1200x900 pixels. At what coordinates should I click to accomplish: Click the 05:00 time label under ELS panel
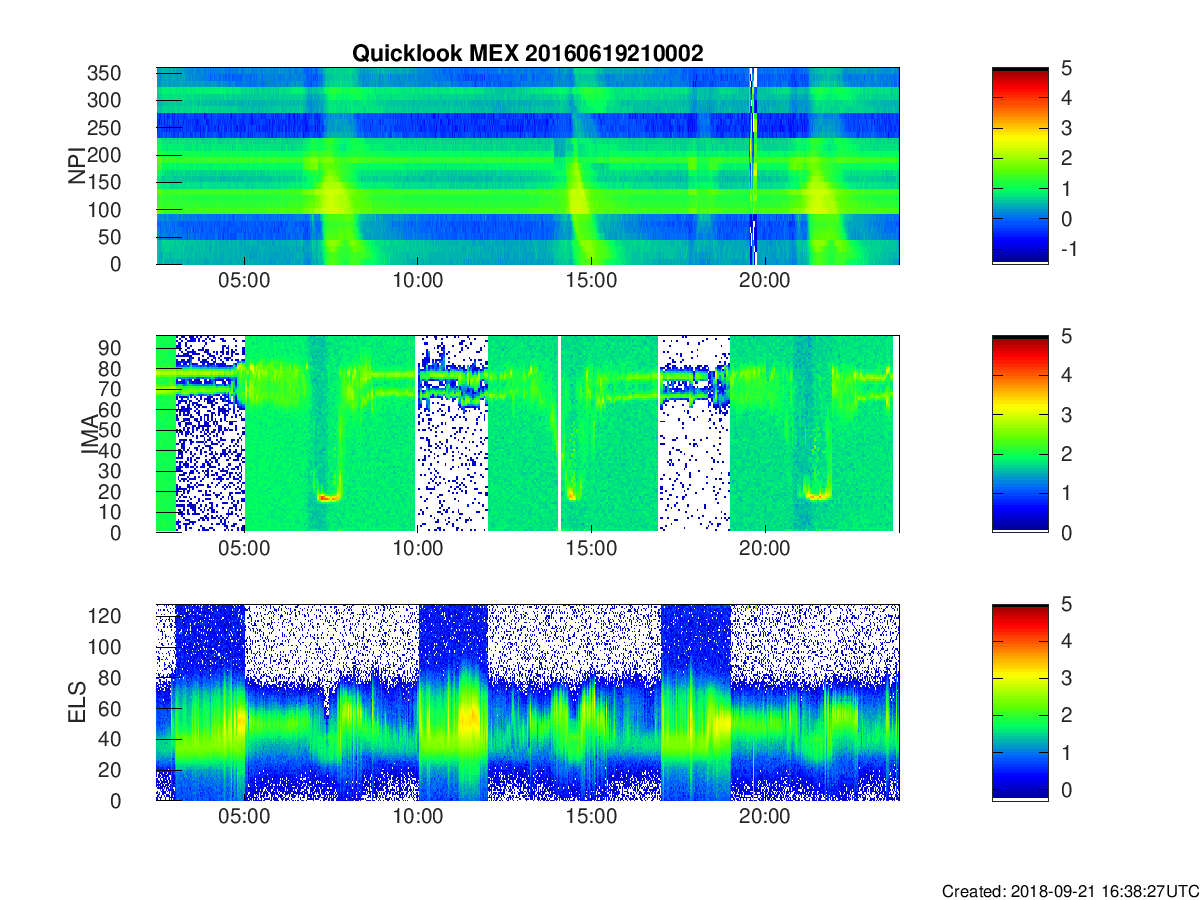pyautogui.click(x=244, y=817)
